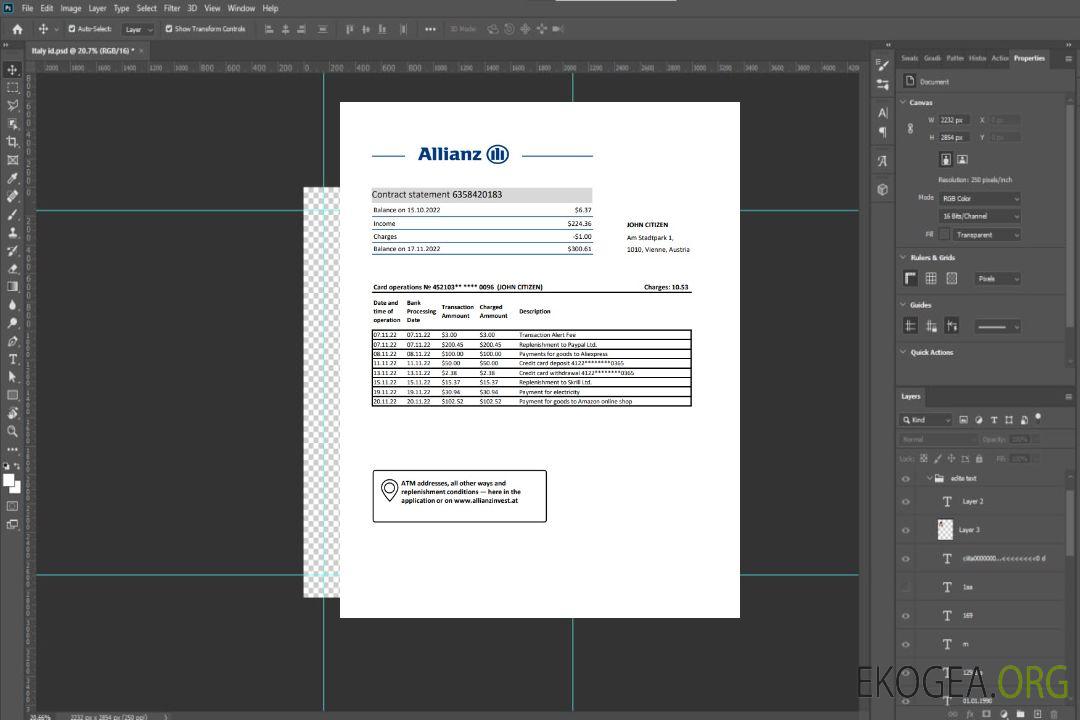The width and height of the screenshot is (1080, 720).
Task: Open the guide line style dropdown
Action: coord(997,327)
